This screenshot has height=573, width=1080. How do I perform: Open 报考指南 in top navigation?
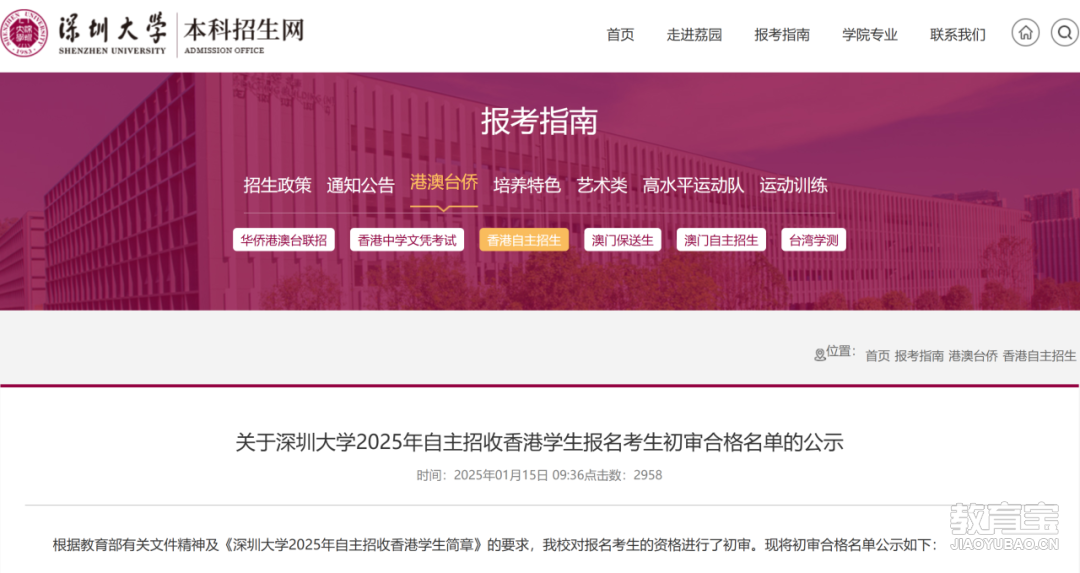[782, 34]
